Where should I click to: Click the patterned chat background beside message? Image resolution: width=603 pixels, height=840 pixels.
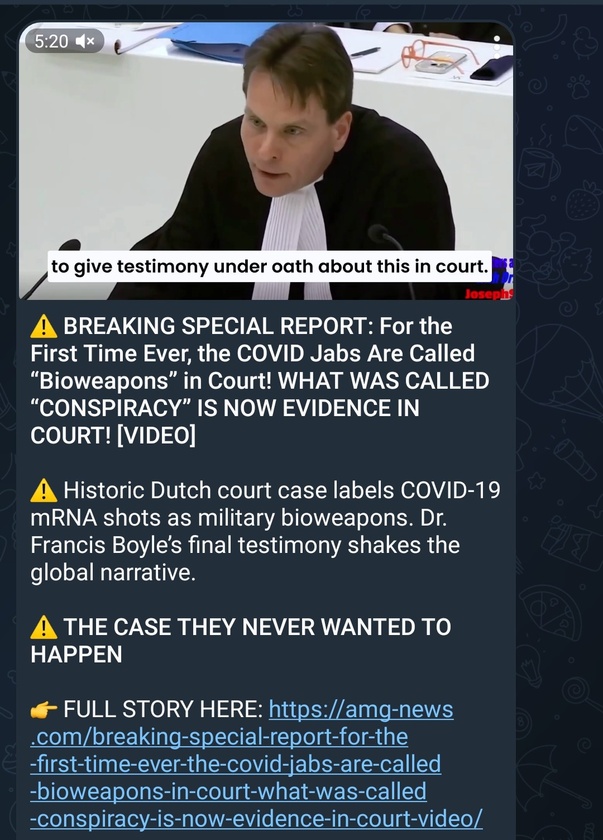click(560, 429)
